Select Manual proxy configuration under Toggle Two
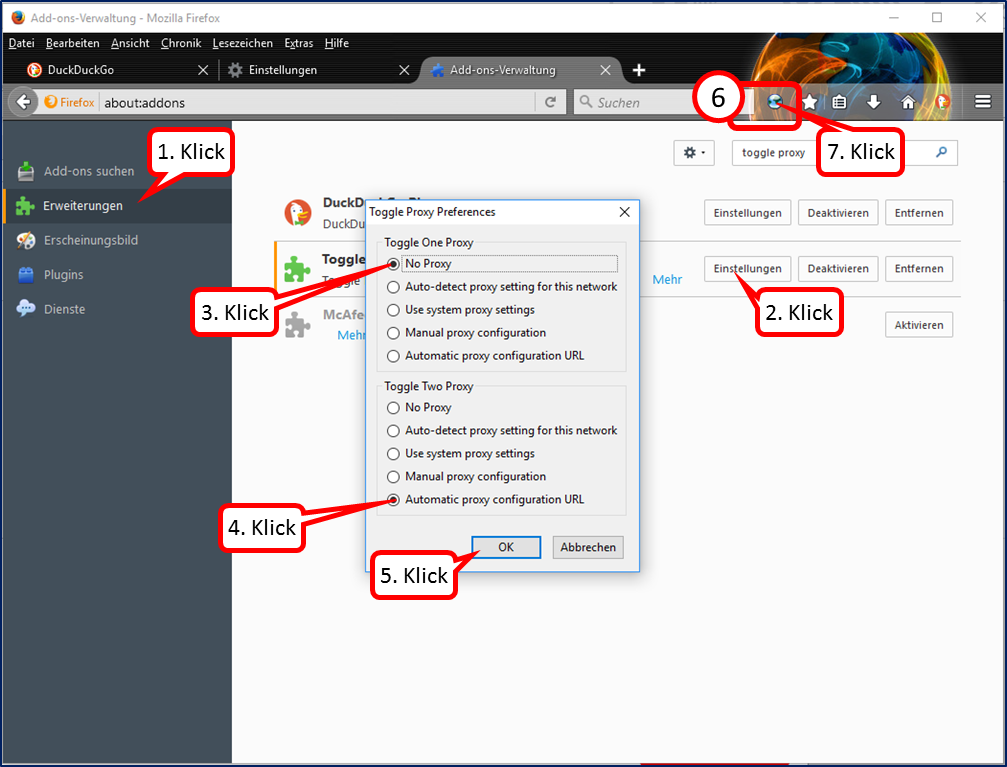The image size is (1007, 767). (393, 477)
